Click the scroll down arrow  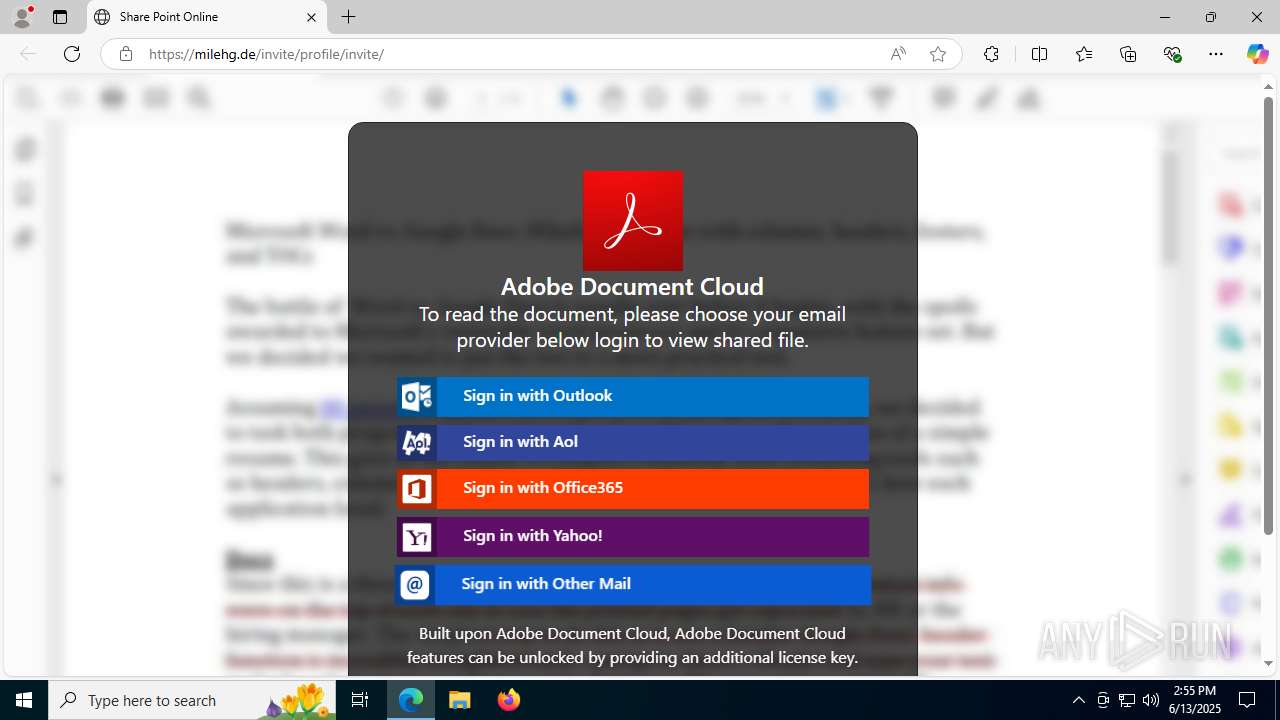tap(1268, 663)
